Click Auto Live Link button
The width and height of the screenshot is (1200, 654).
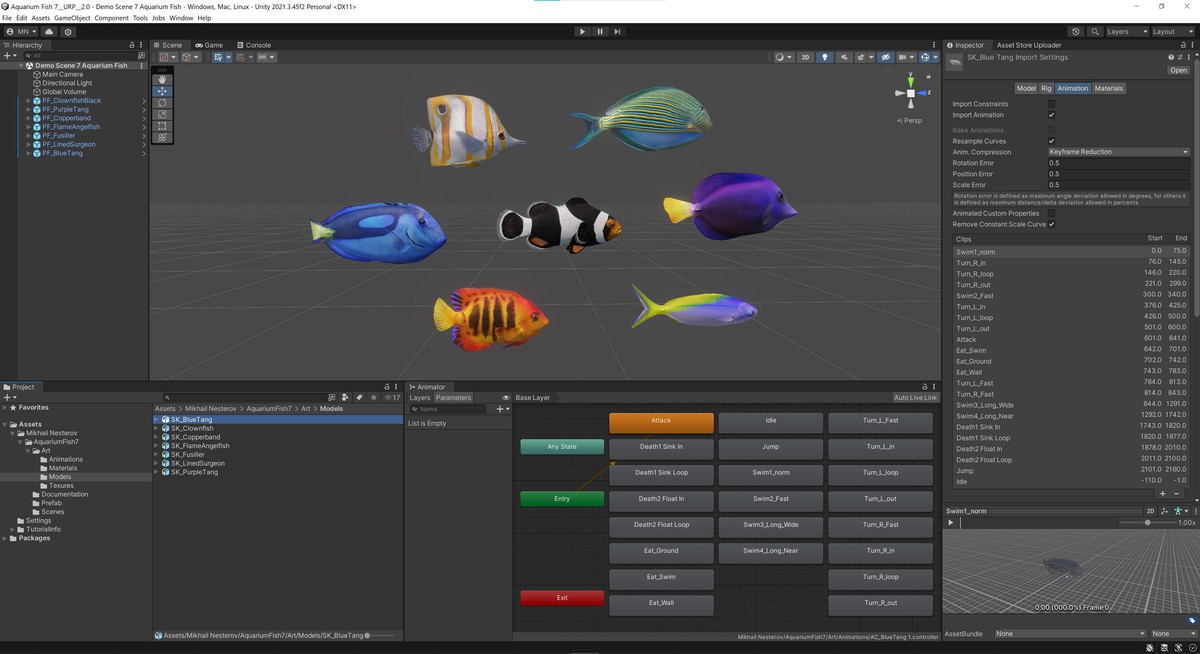[915, 398]
